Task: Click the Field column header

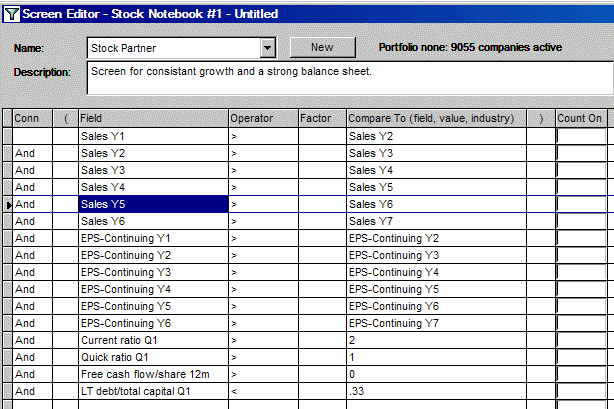Action: tap(153, 118)
